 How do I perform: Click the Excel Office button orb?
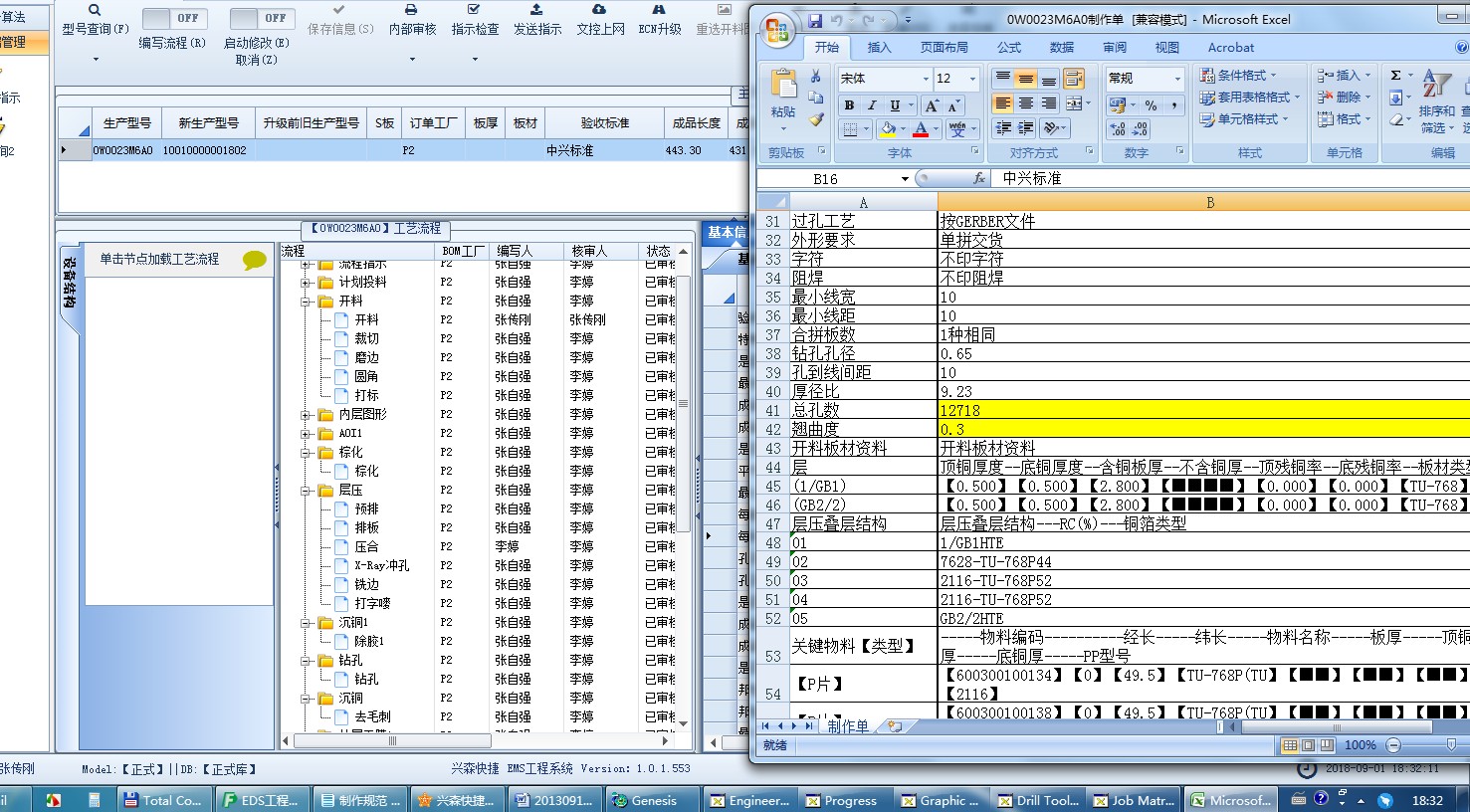[x=779, y=30]
